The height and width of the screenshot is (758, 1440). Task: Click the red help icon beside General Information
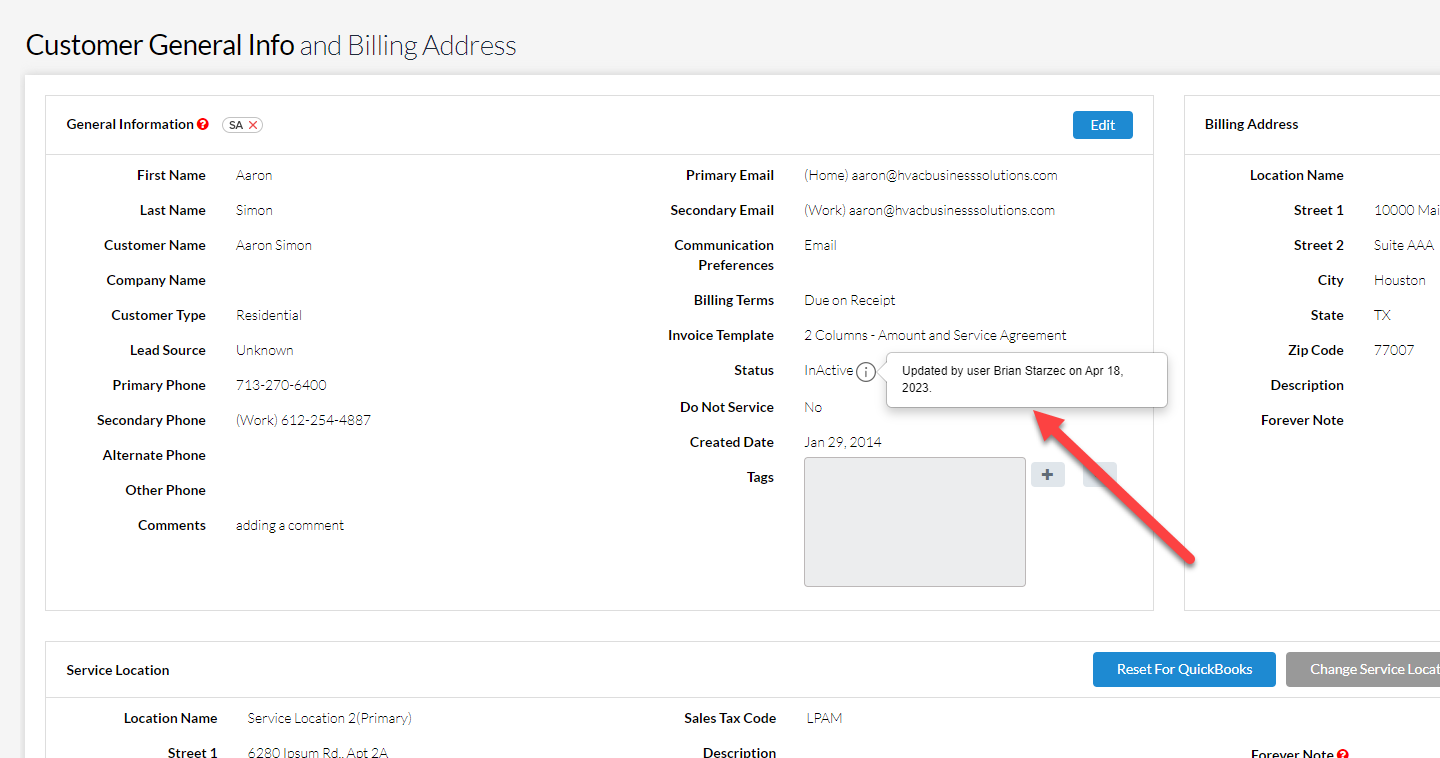pos(203,125)
